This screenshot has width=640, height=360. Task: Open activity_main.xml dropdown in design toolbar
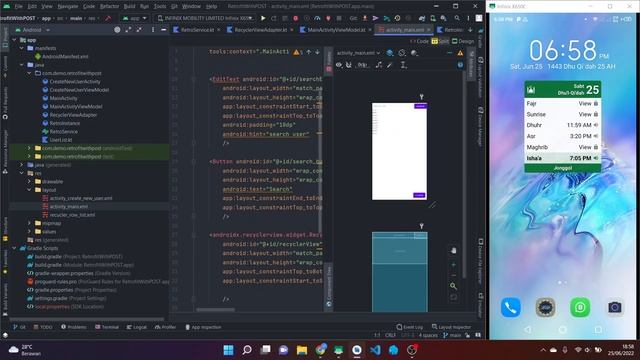[x=358, y=53]
